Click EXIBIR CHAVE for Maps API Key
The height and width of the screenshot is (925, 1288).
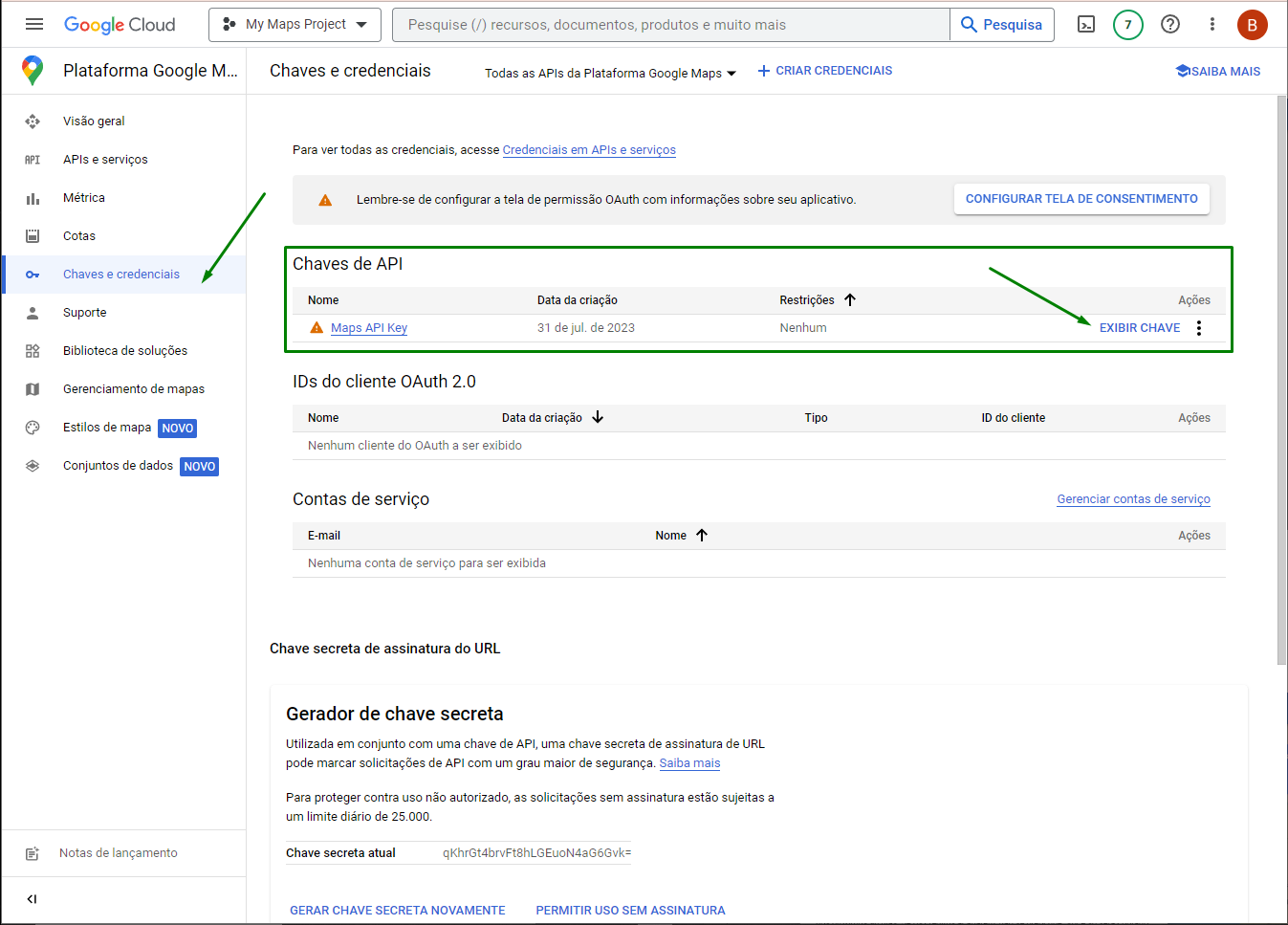[1140, 328]
